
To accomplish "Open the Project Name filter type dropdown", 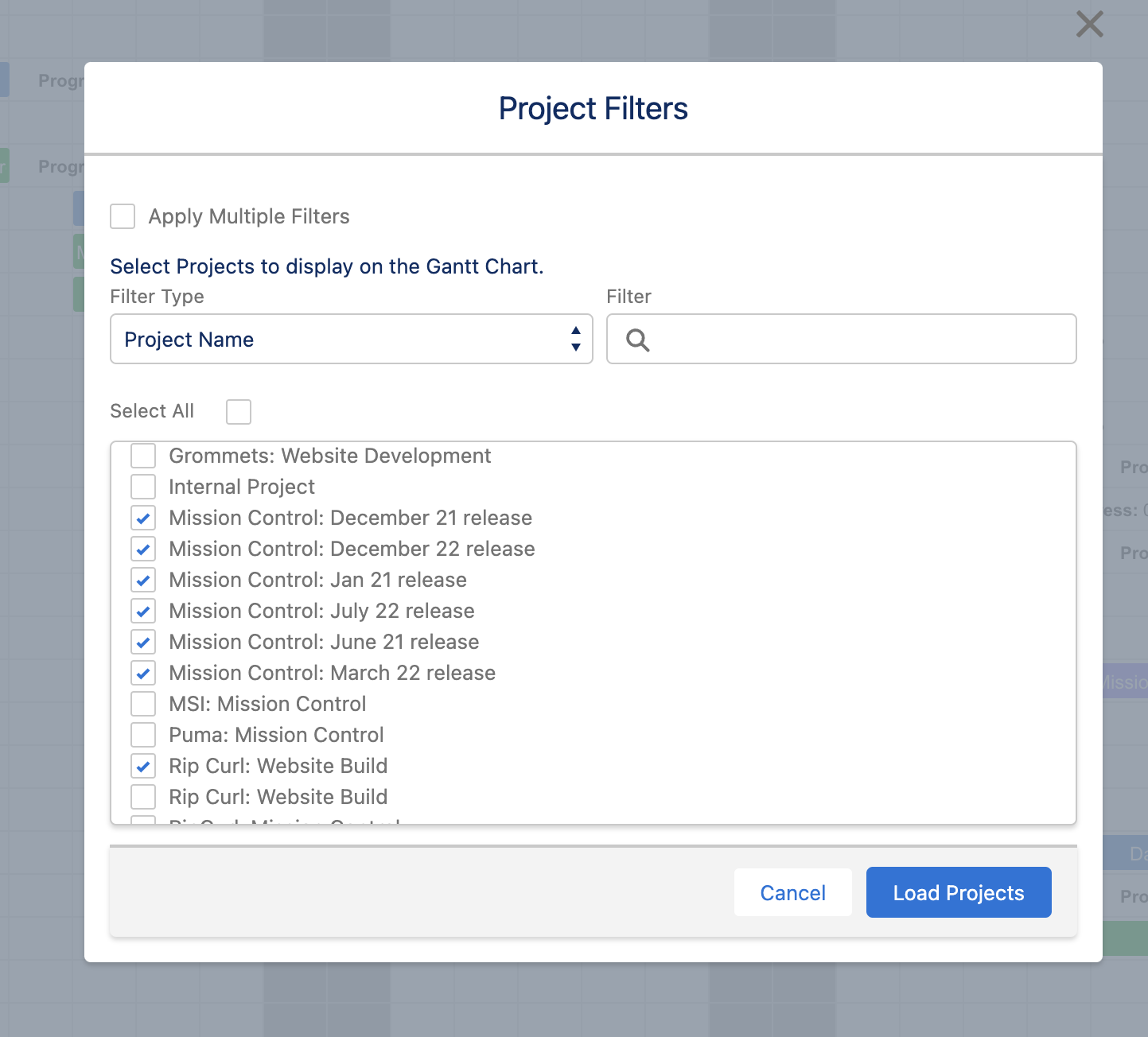I will click(351, 340).
